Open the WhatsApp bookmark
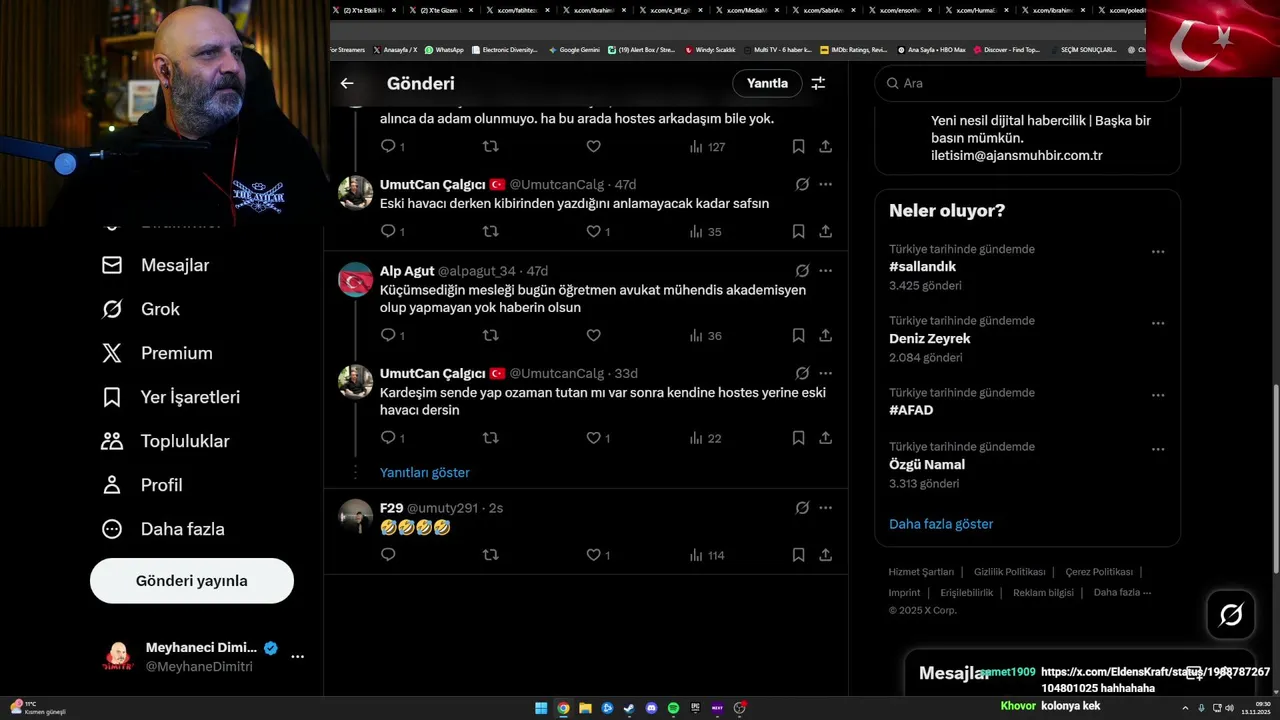Viewport: 1280px width, 720px height. (x=444, y=49)
